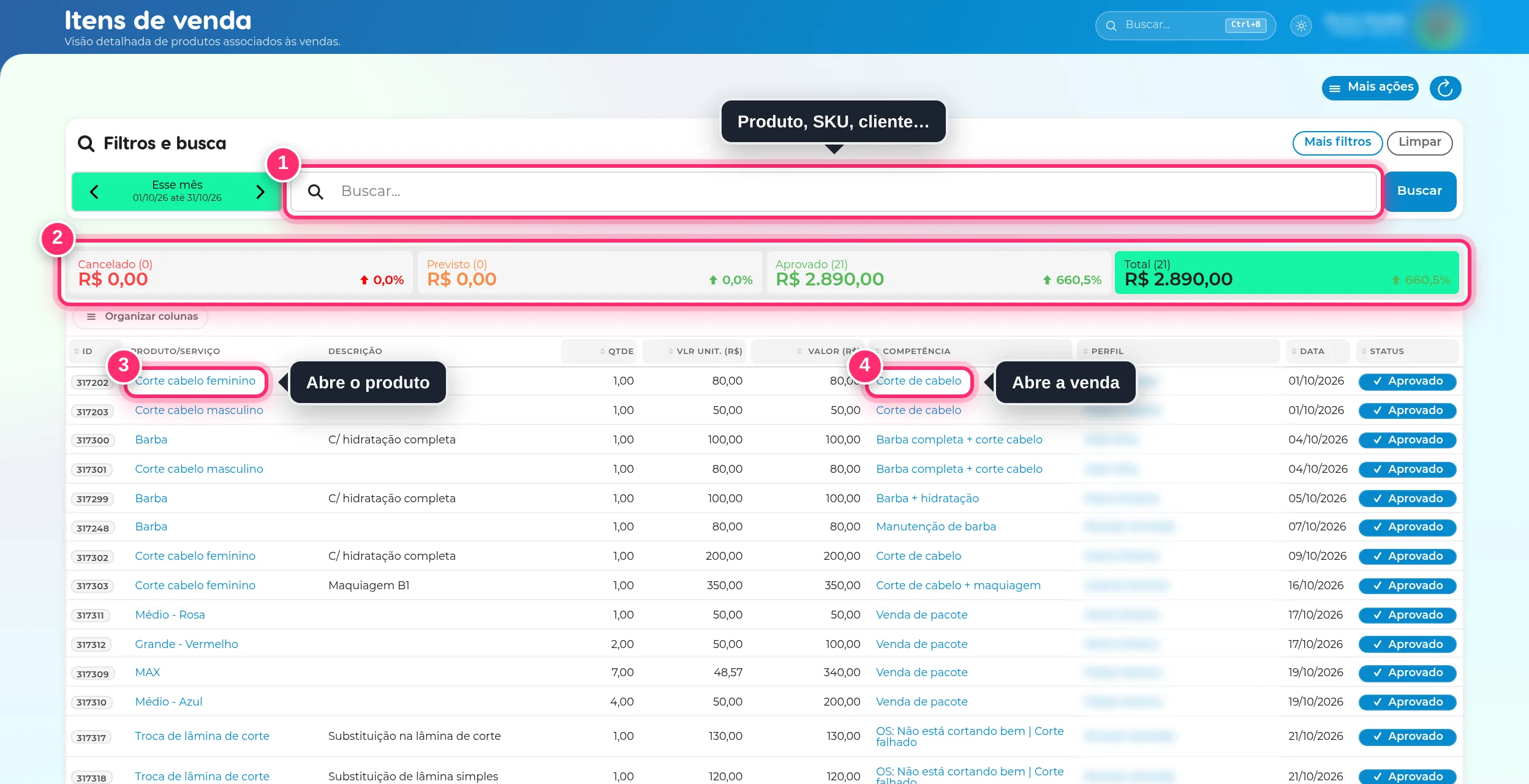Click the blurred user avatar in header
The image size is (1529, 784).
coord(1440,26)
